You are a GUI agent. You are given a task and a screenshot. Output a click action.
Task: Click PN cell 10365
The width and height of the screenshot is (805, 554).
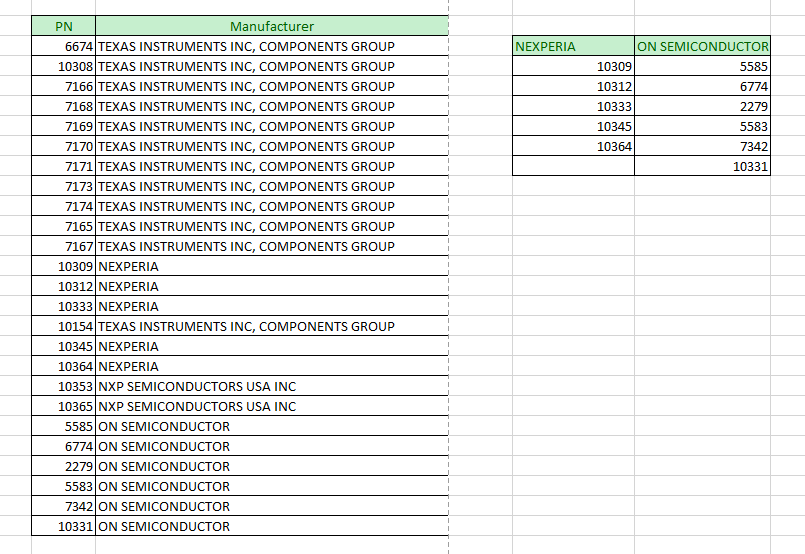point(64,407)
